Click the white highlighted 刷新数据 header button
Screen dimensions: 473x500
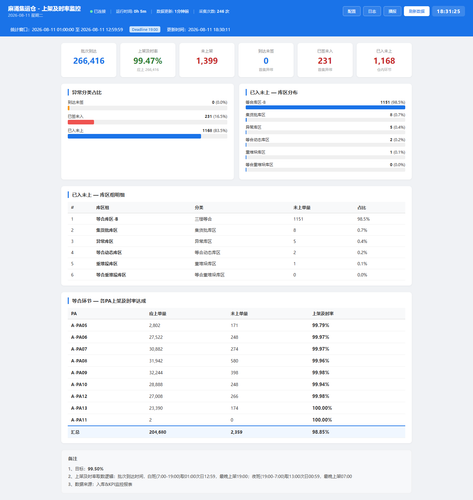(x=416, y=11)
